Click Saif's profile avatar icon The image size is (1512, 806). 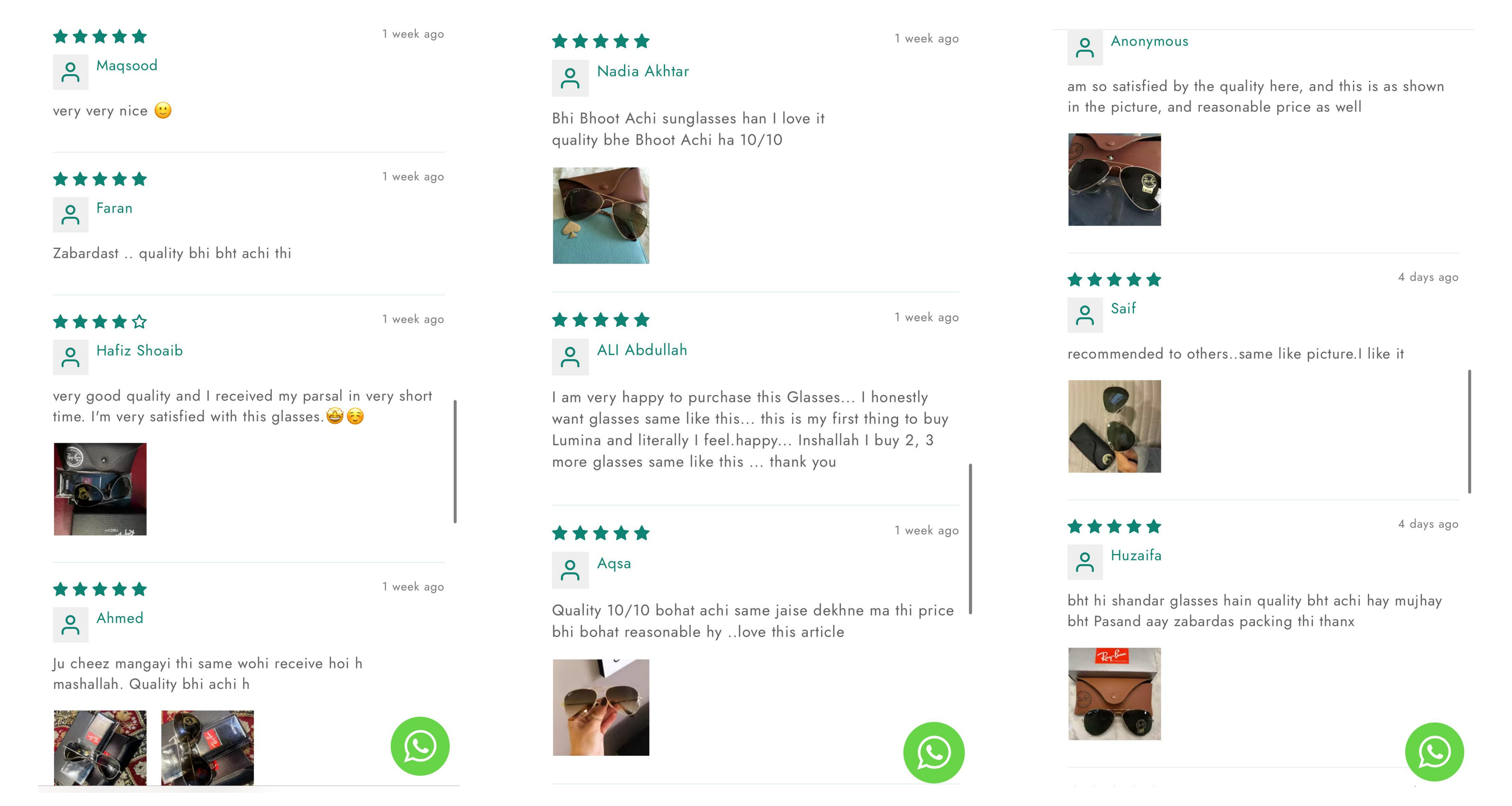pos(1085,315)
